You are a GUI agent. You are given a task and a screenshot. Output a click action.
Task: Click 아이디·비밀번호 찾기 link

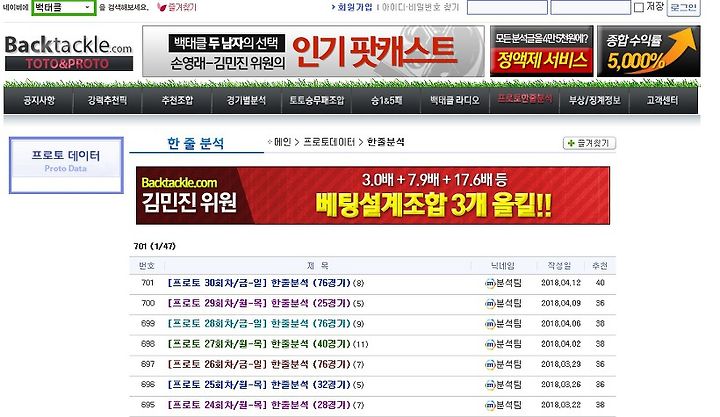pyautogui.click(x=420, y=7)
